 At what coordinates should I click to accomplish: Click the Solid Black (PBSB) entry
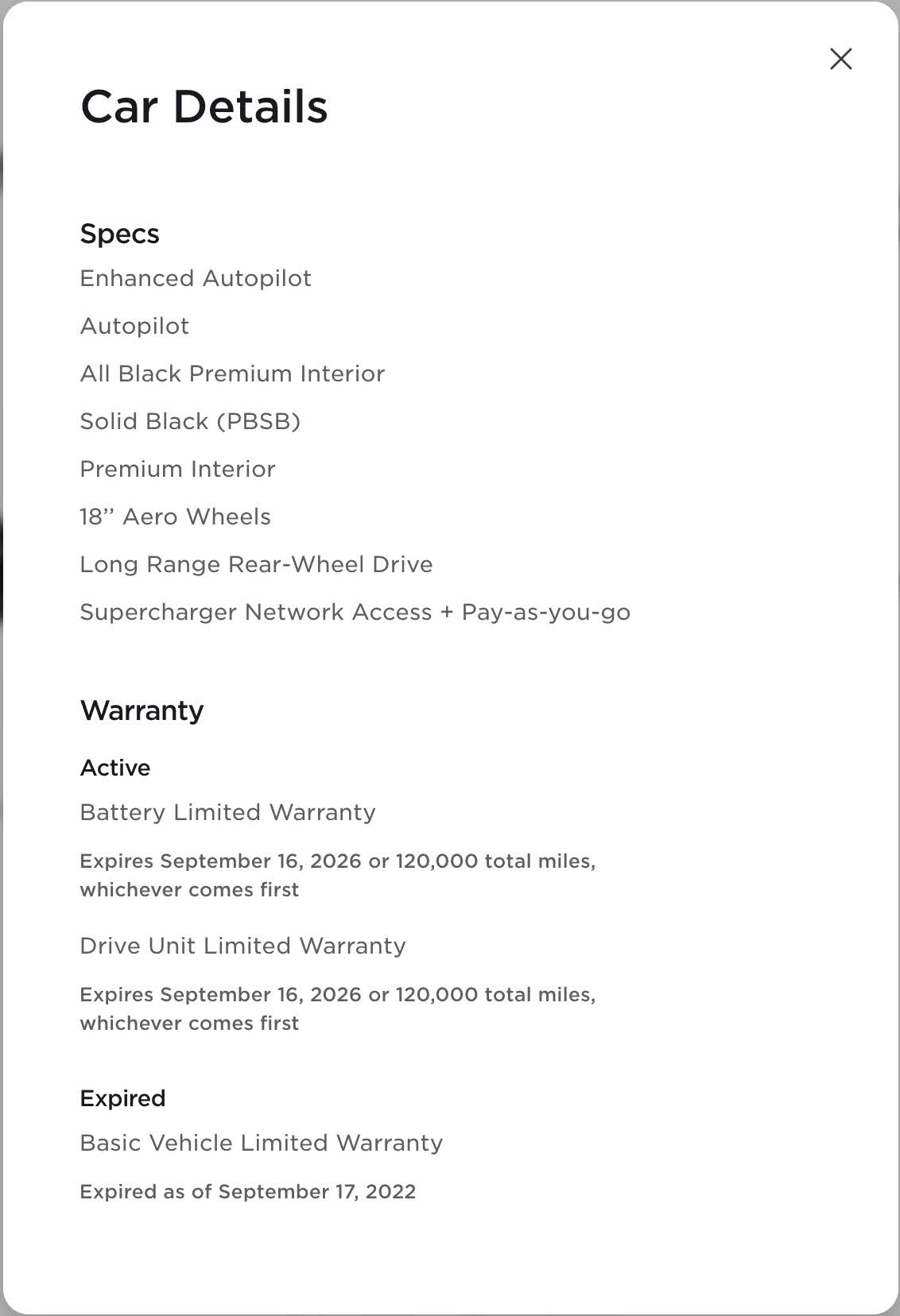[190, 421]
